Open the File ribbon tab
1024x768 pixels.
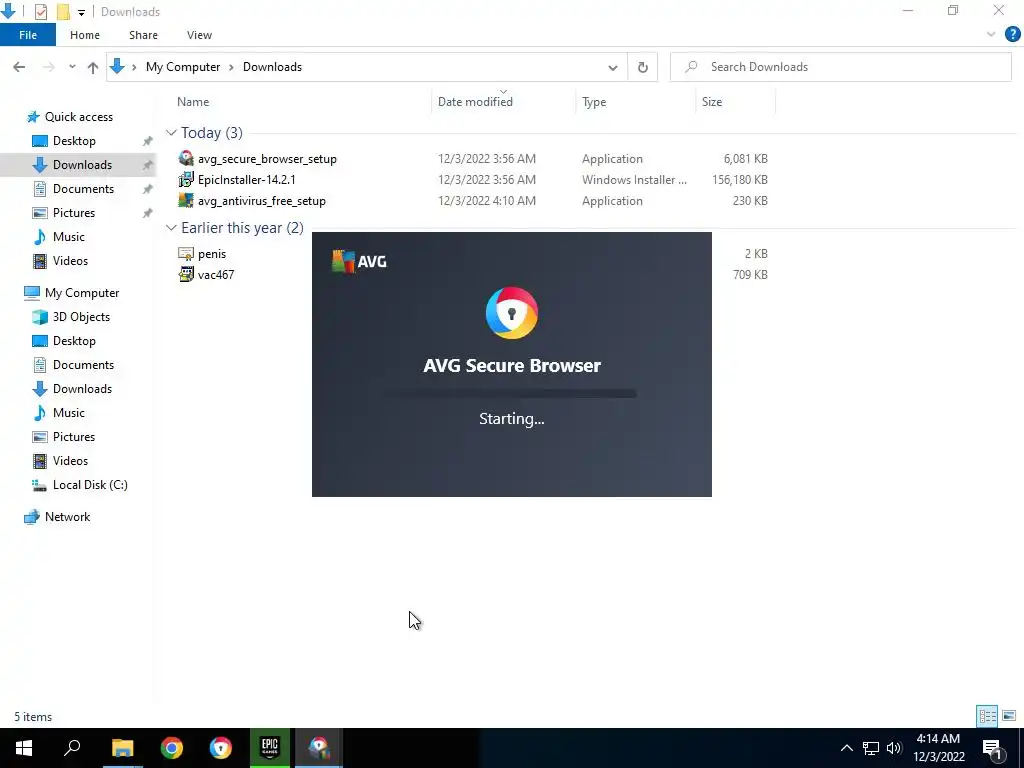27,35
